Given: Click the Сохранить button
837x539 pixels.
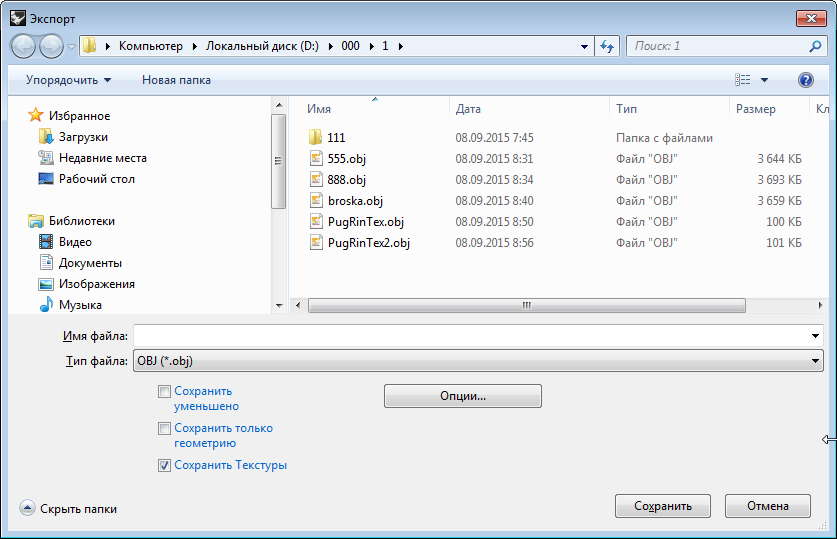Looking at the screenshot, I should point(662,506).
